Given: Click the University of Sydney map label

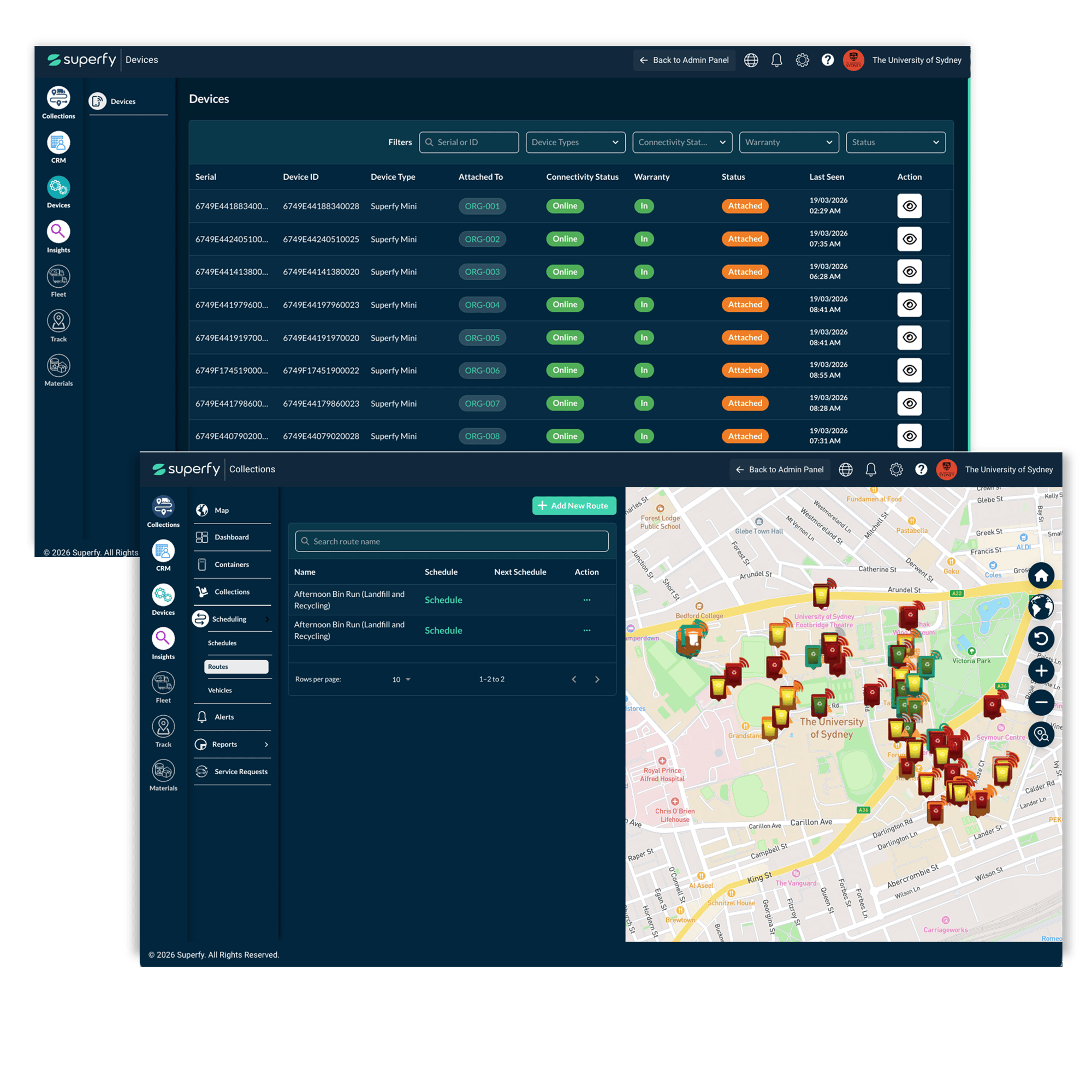Looking at the screenshot, I should pyautogui.click(x=831, y=728).
